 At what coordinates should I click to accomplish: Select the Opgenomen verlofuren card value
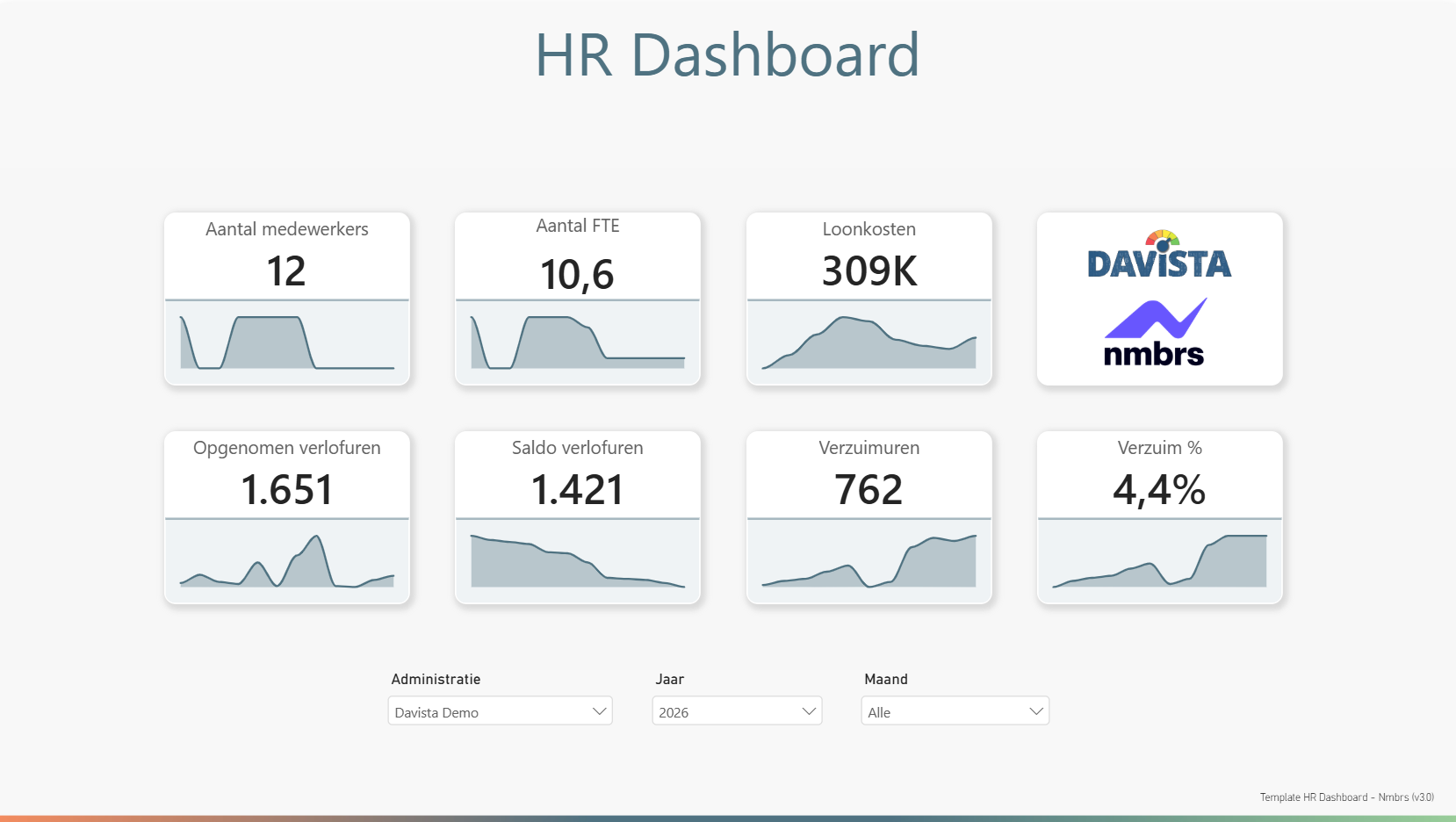pos(287,490)
